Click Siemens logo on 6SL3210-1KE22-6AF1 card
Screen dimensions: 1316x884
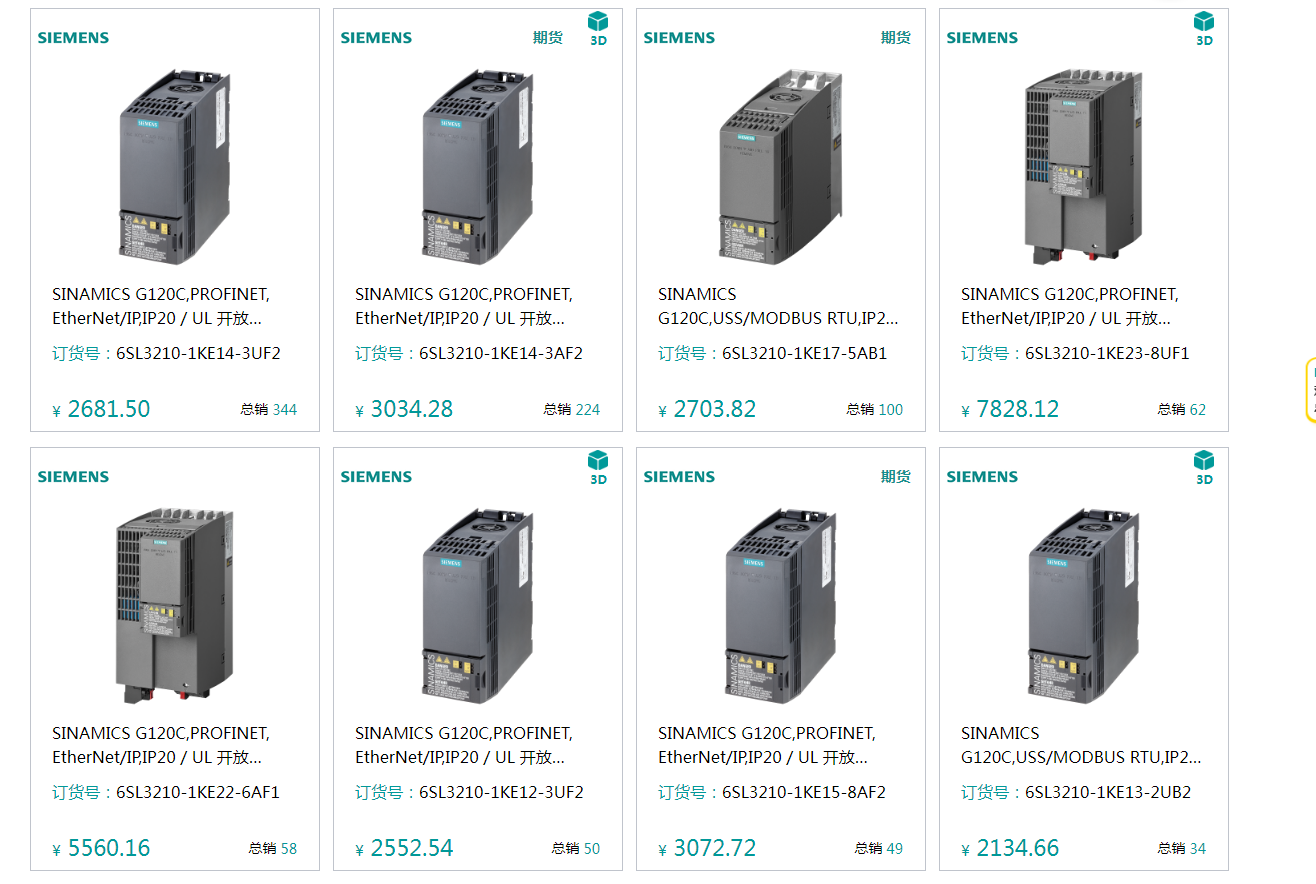(x=73, y=477)
